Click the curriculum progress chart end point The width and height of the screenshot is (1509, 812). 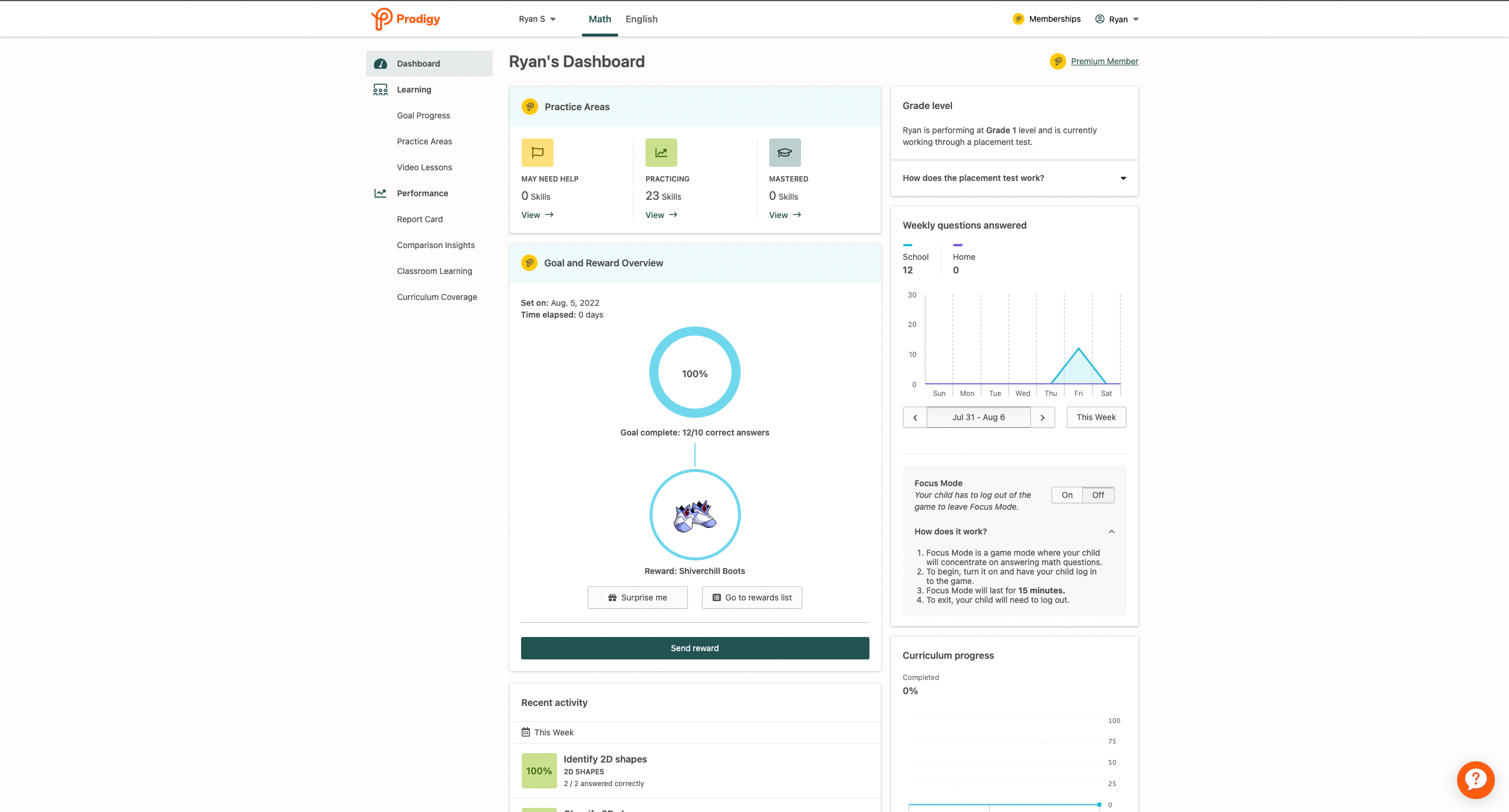pyautogui.click(x=1099, y=804)
